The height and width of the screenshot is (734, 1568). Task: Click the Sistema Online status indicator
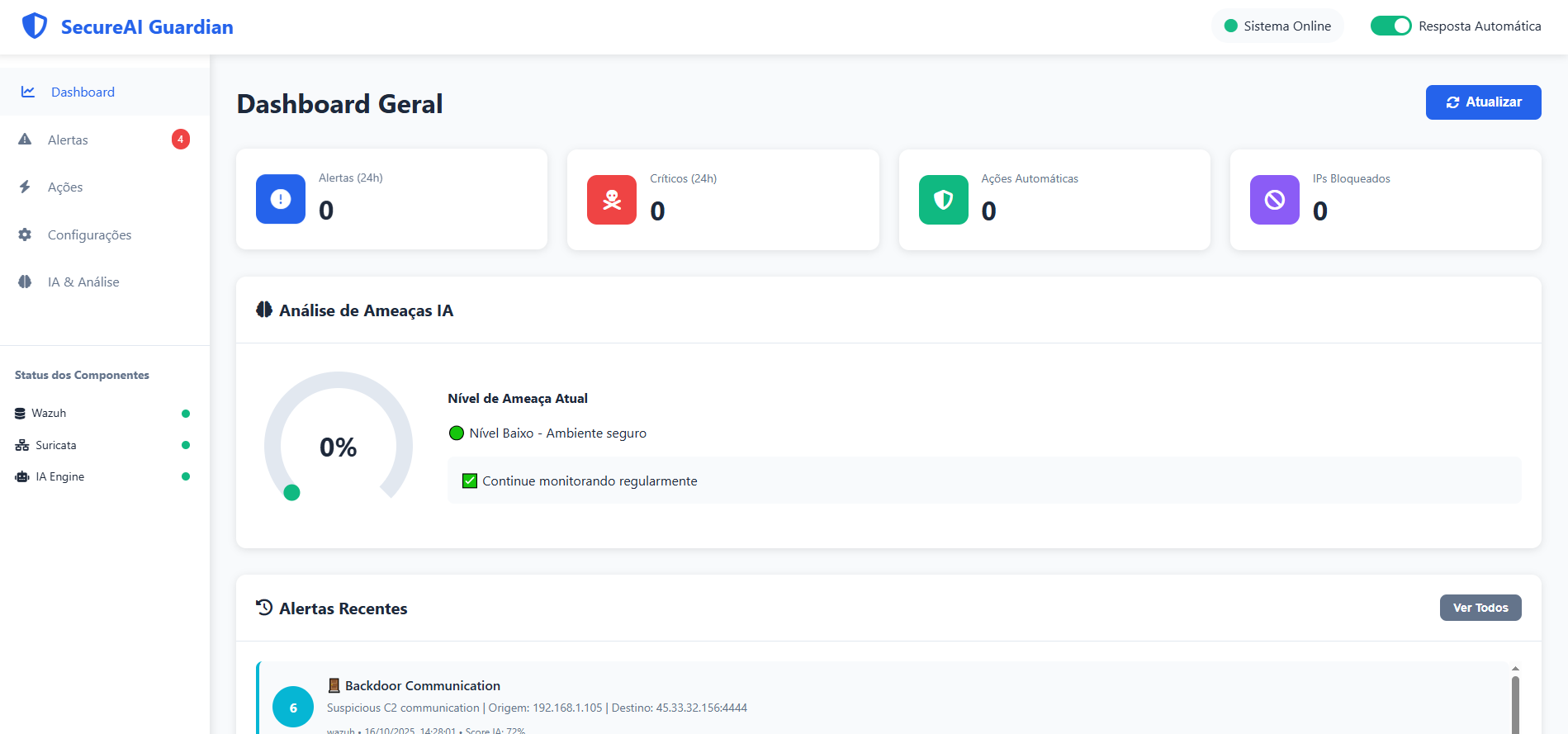[x=1278, y=26]
